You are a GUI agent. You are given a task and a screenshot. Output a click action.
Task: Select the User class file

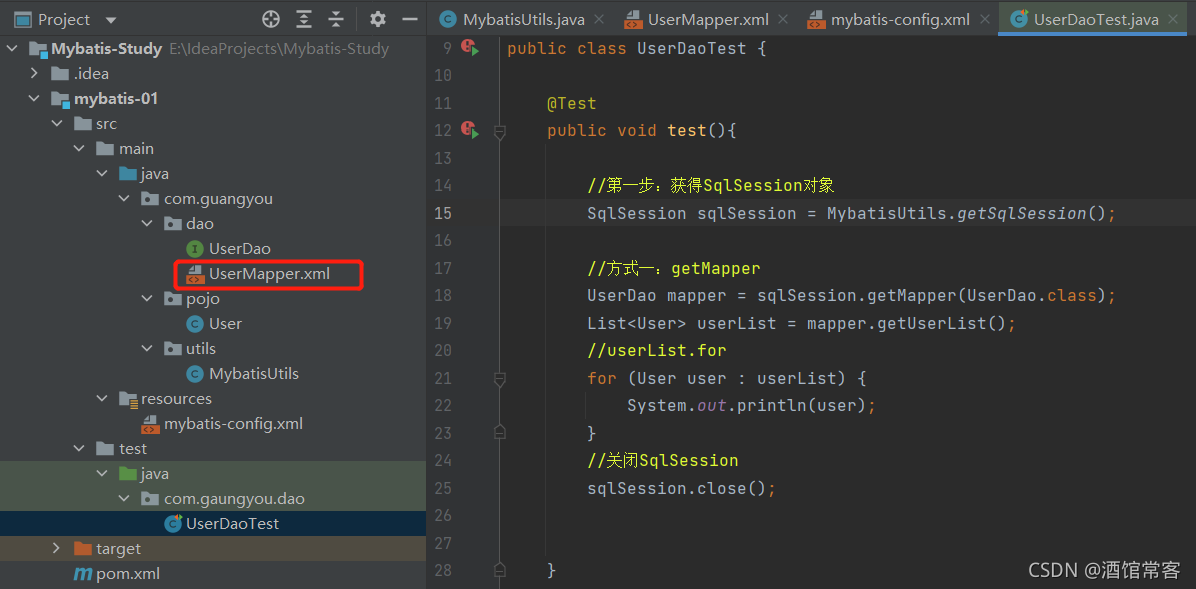point(225,323)
